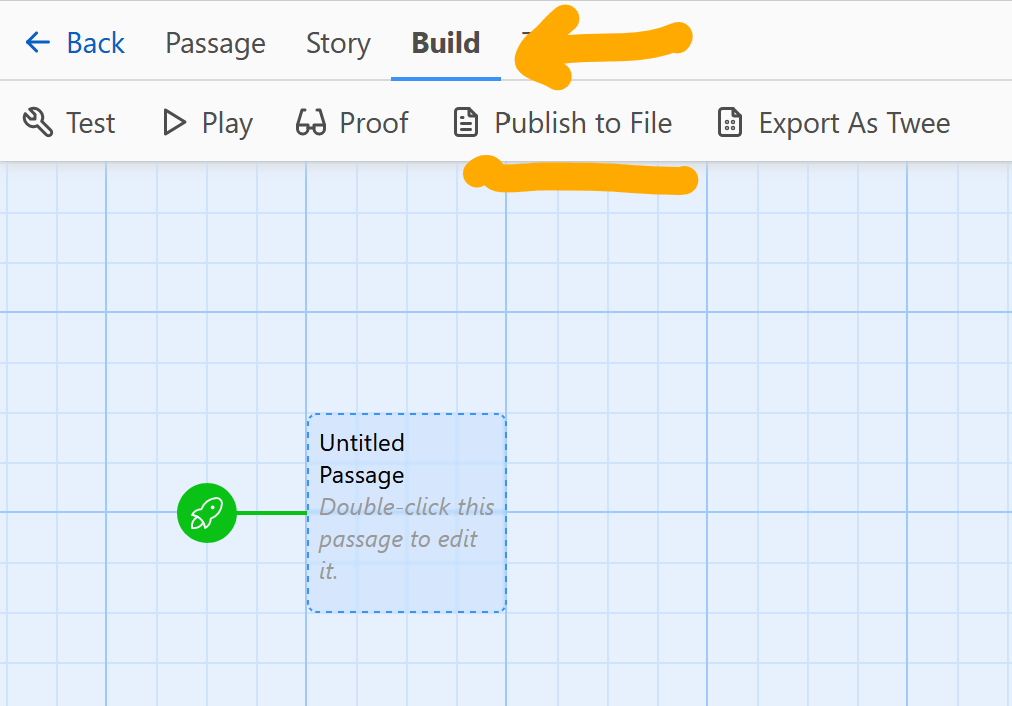Publish the story to a file
Screen dimensions: 1012x706
(x=562, y=122)
